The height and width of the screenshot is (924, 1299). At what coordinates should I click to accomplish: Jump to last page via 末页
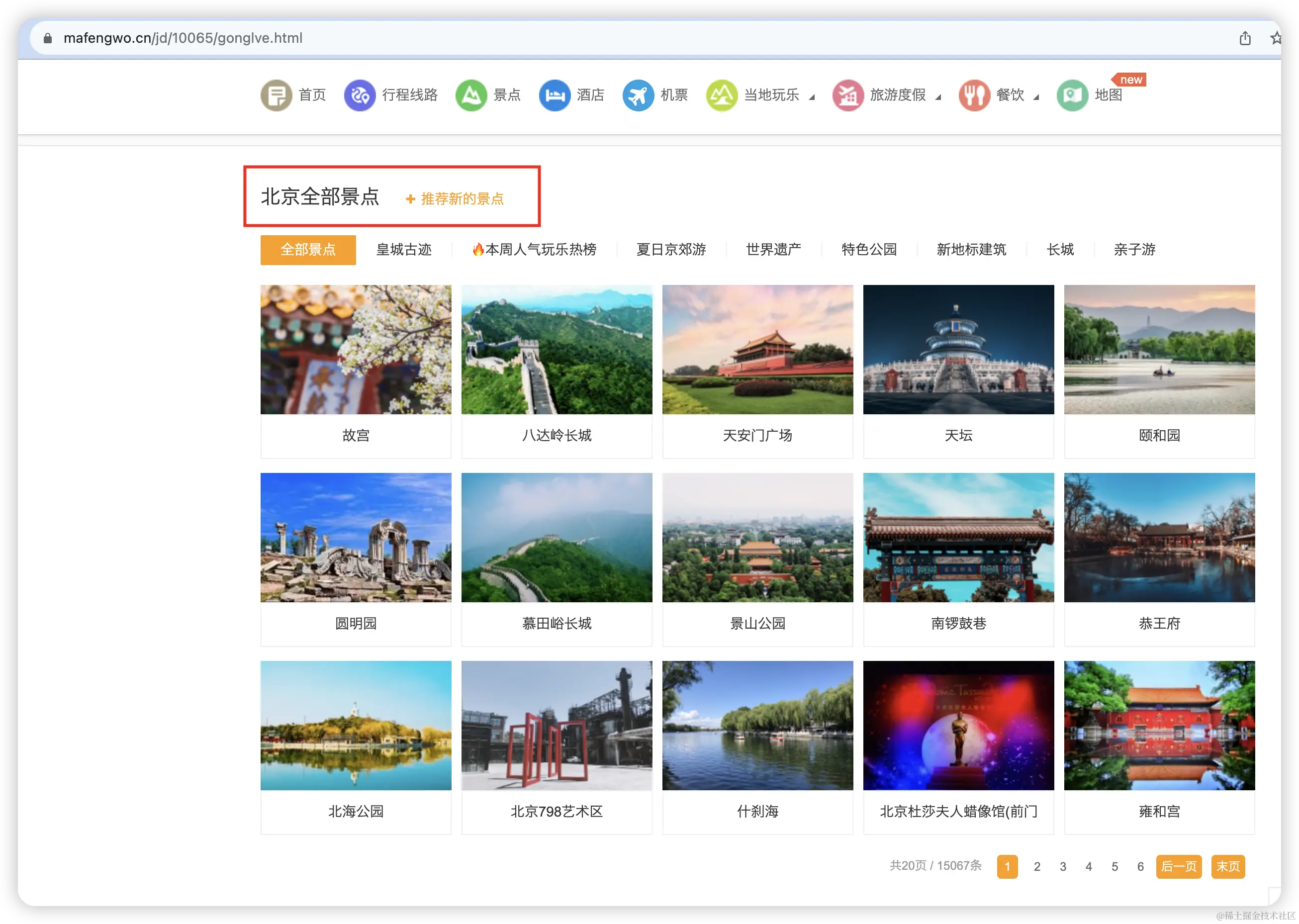[x=1228, y=866]
